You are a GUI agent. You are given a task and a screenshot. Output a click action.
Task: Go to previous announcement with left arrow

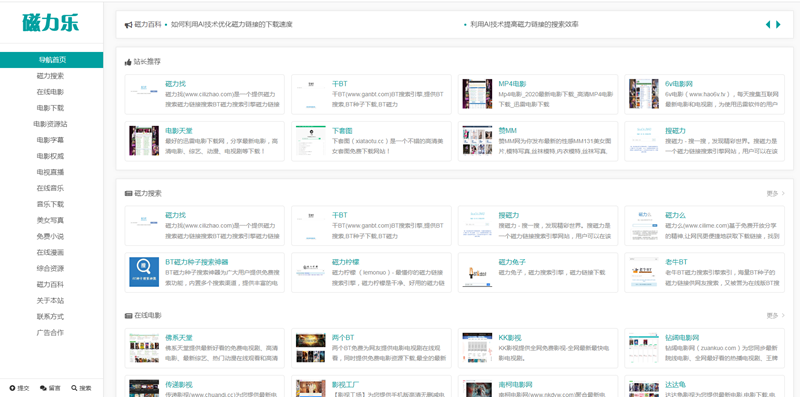point(768,24)
